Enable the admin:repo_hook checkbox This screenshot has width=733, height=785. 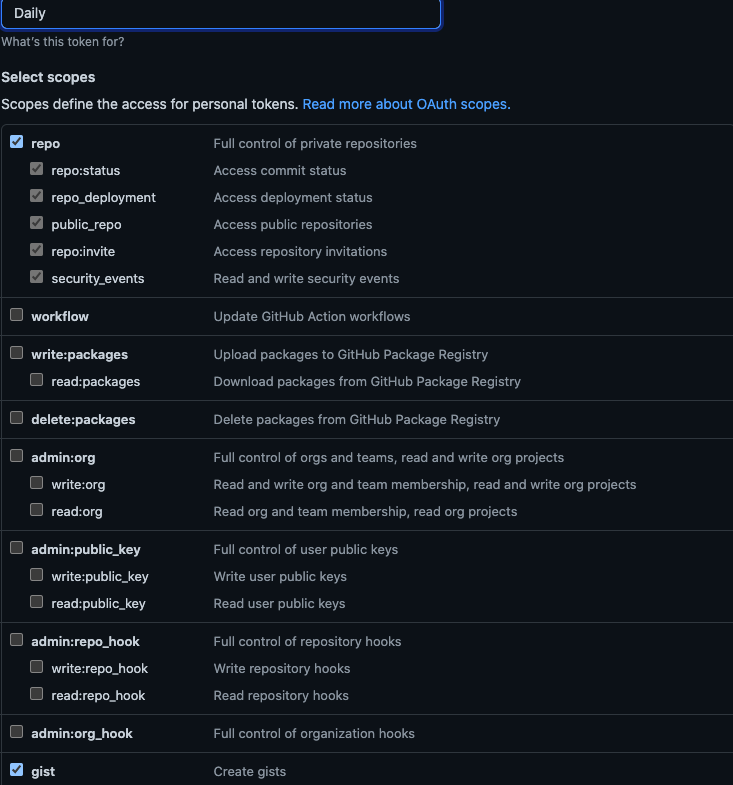pos(17,640)
